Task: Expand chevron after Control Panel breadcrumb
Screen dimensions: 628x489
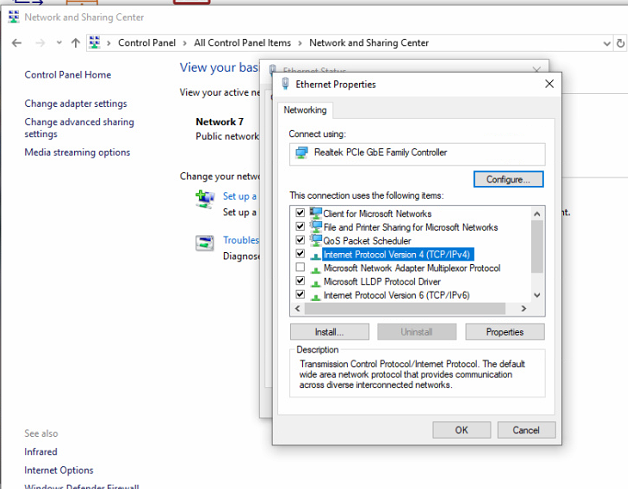Action: (185, 43)
